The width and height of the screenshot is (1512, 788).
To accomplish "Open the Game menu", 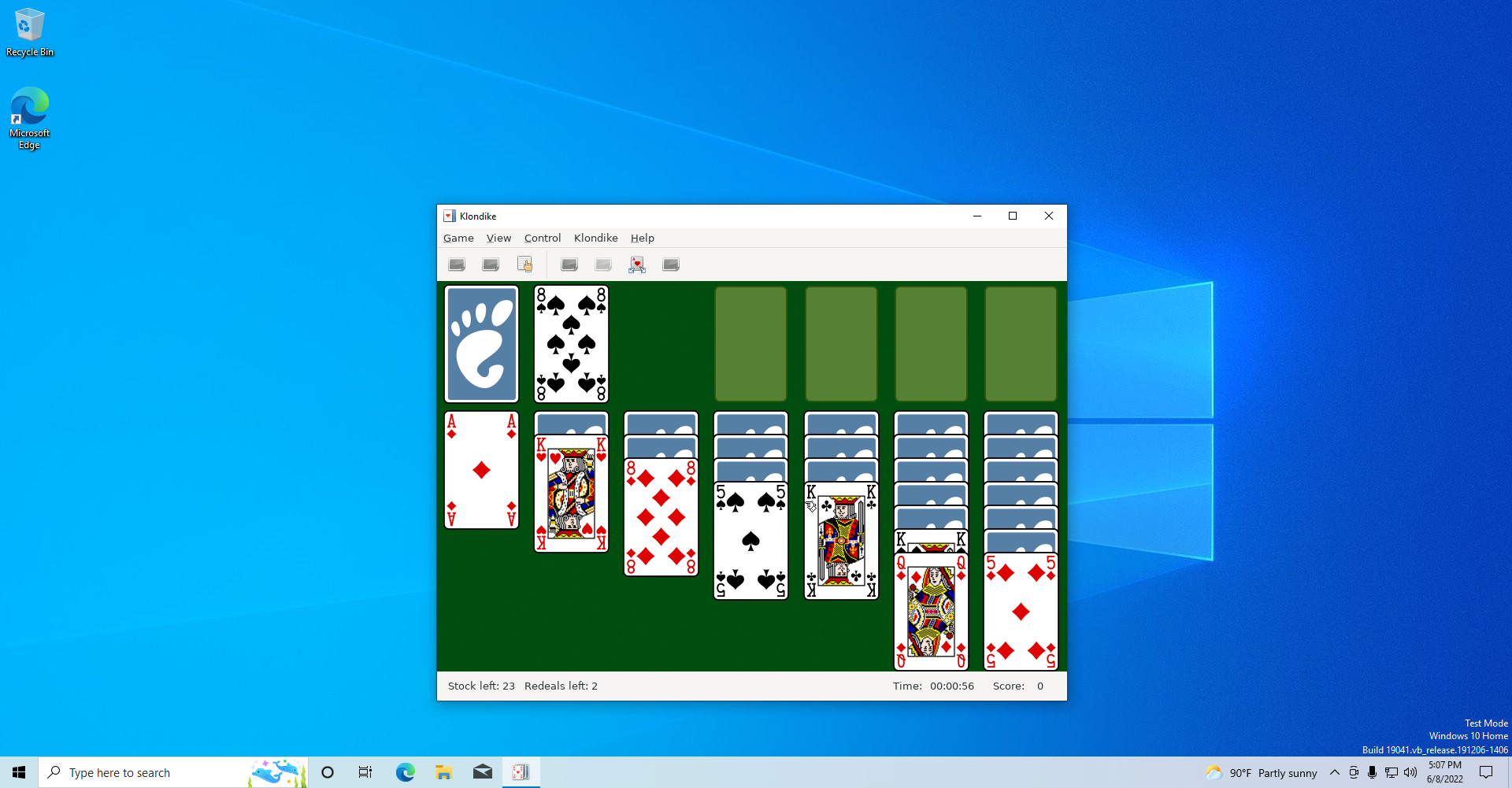I will tap(458, 238).
